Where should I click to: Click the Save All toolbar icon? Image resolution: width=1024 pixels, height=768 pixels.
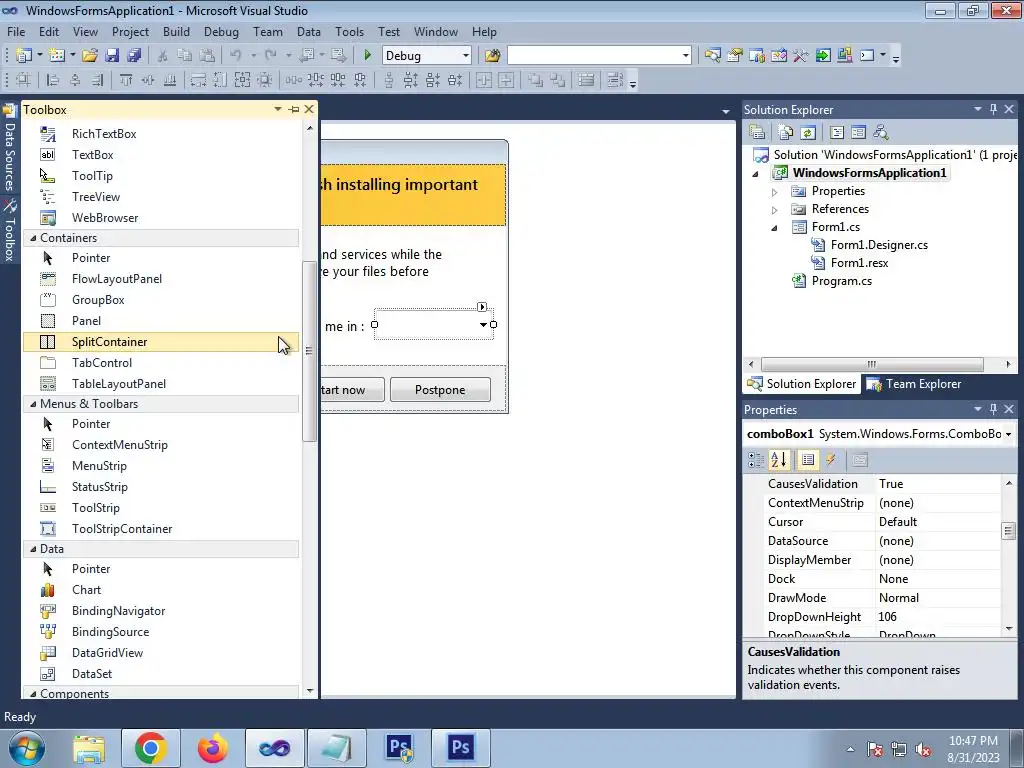(x=134, y=56)
